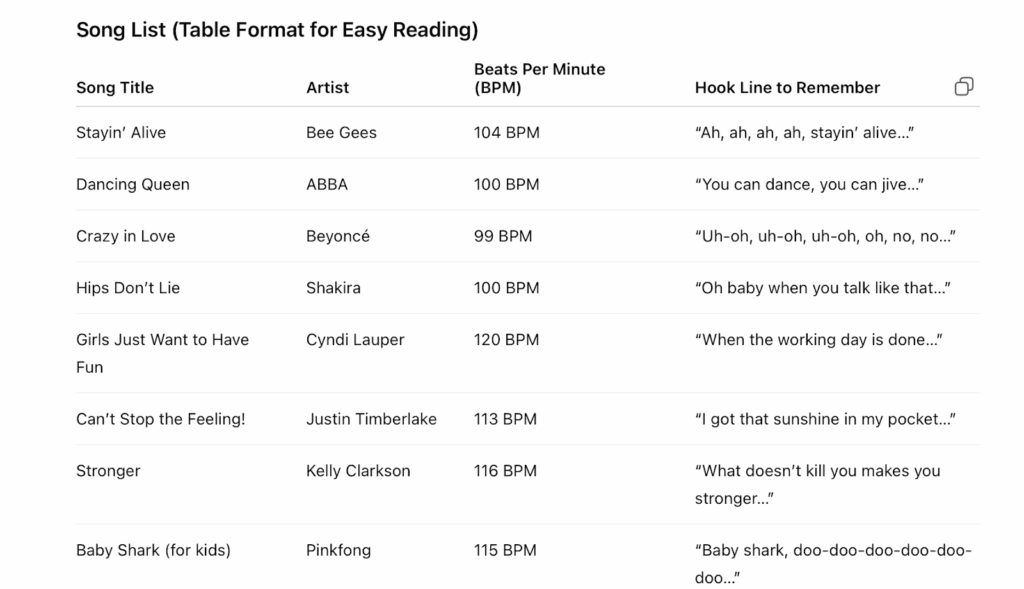Viewport: 1024px width, 589px height.
Task: Click the Baby Shark (for kids) cell
Action: point(153,551)
